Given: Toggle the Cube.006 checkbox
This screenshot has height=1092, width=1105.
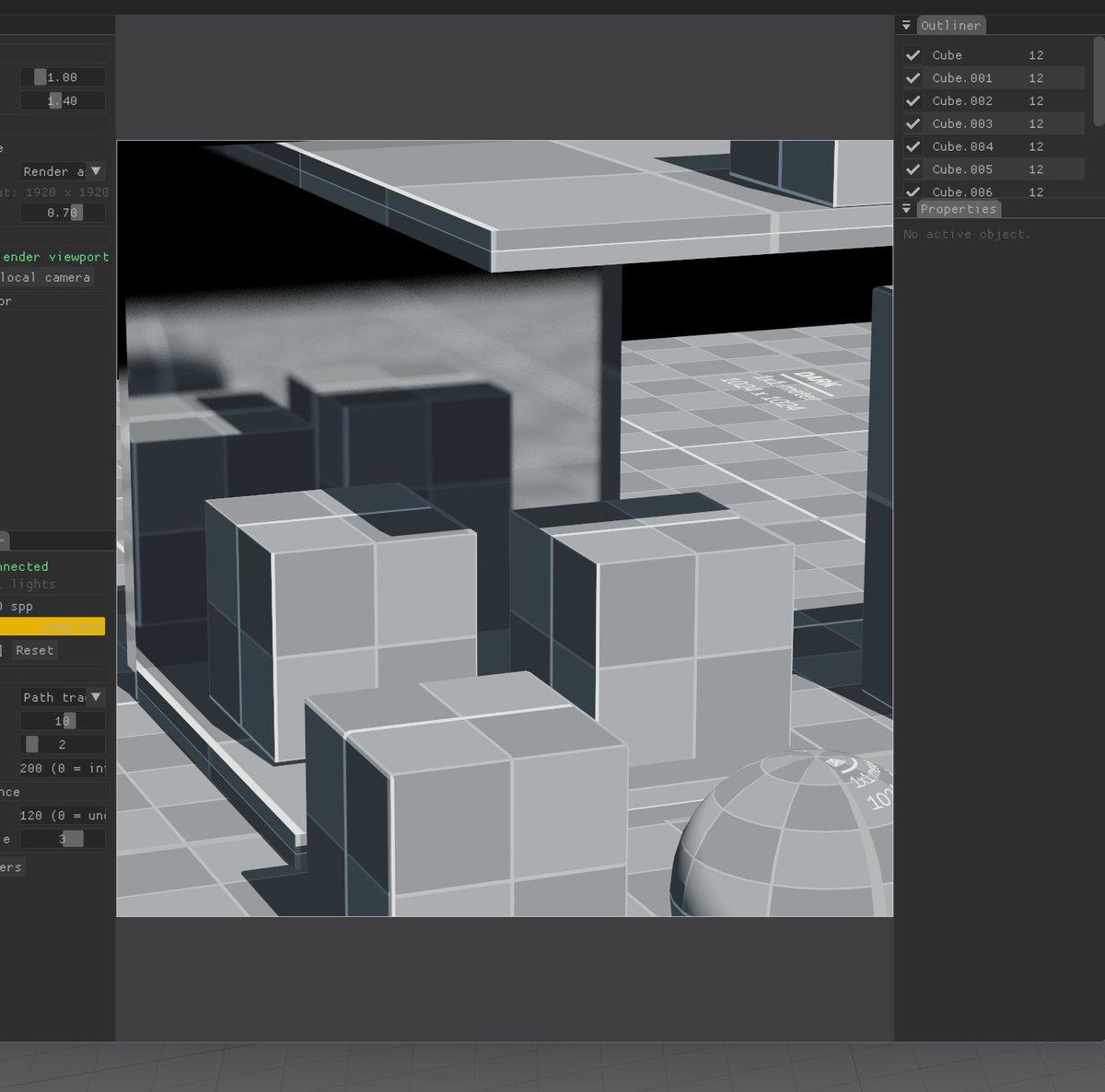Looking at the screenshot, I should [x=913, y=191].
